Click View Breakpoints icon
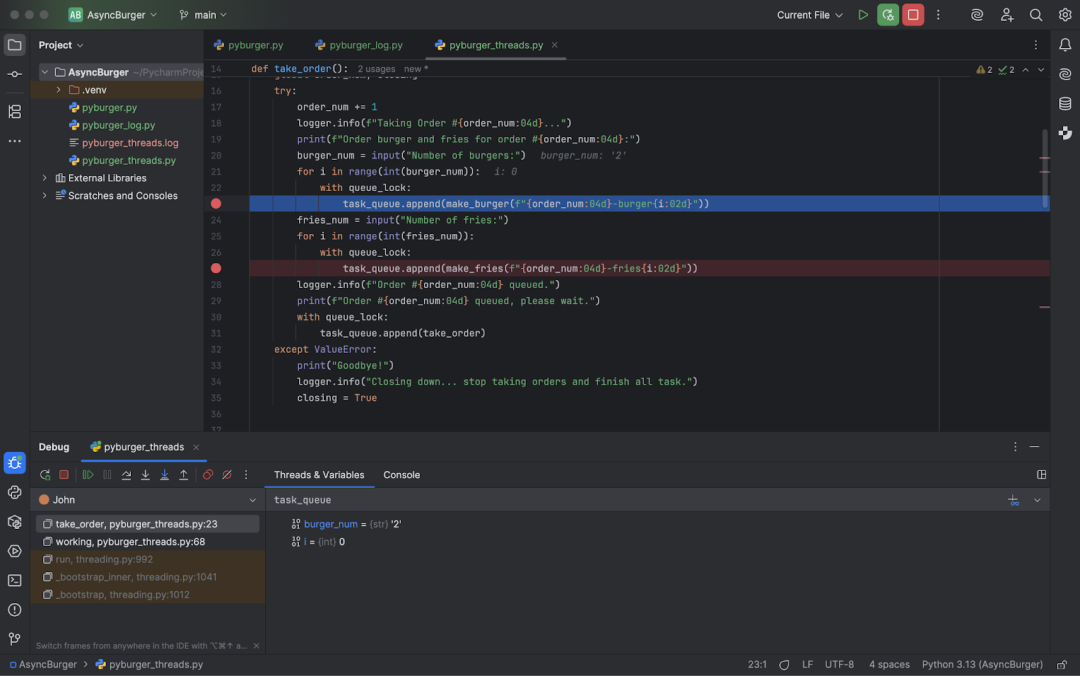 207,475
